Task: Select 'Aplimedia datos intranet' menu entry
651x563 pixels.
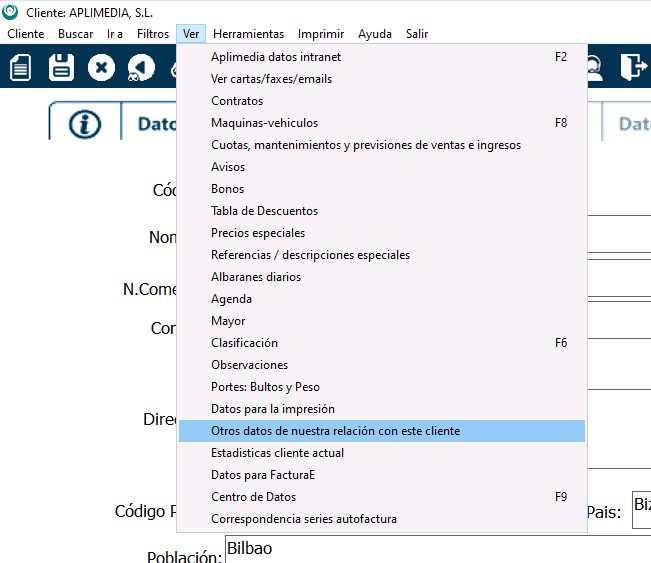Action: tap(276, 57)
